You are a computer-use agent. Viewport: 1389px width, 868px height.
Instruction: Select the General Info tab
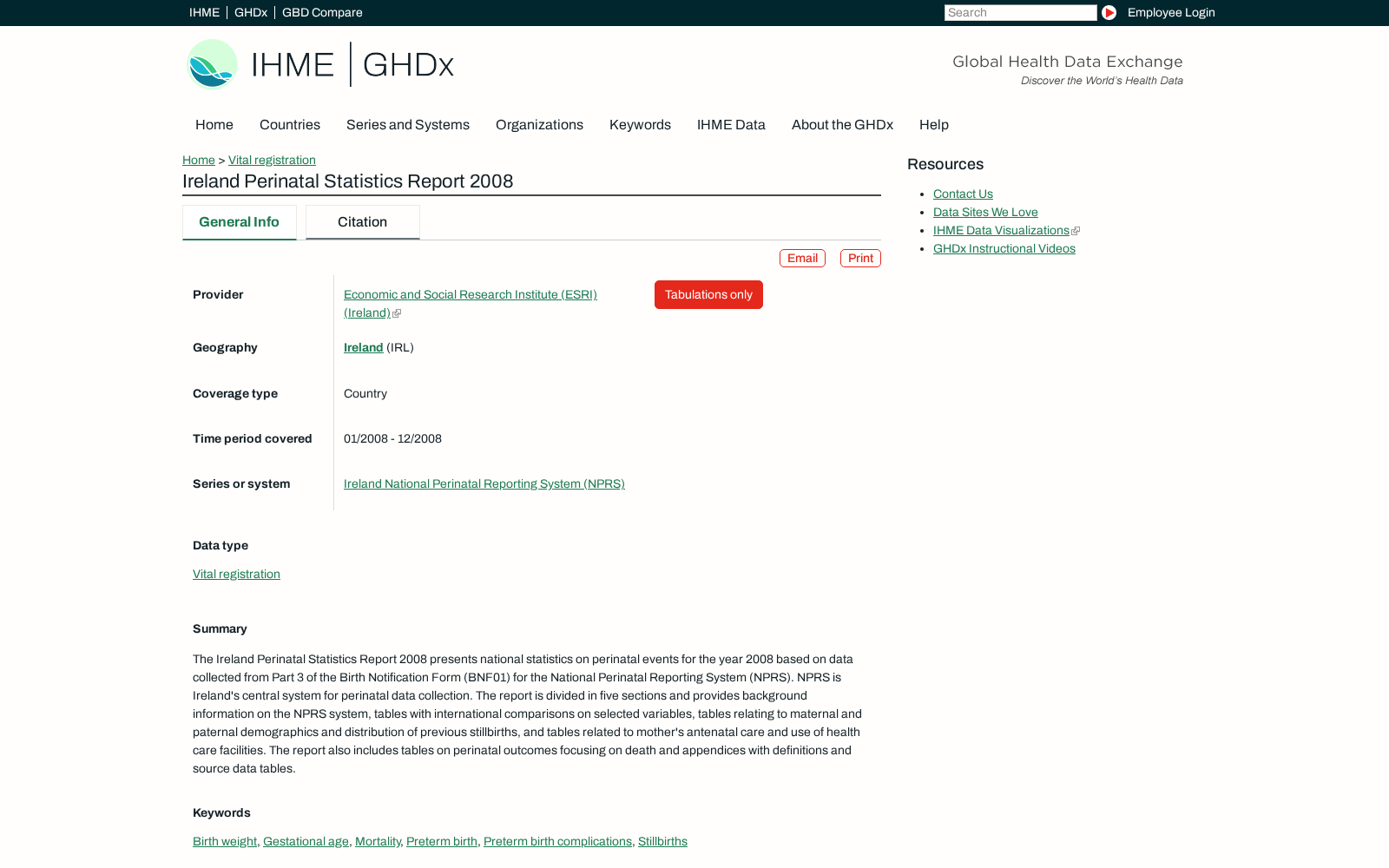point(239,222)
